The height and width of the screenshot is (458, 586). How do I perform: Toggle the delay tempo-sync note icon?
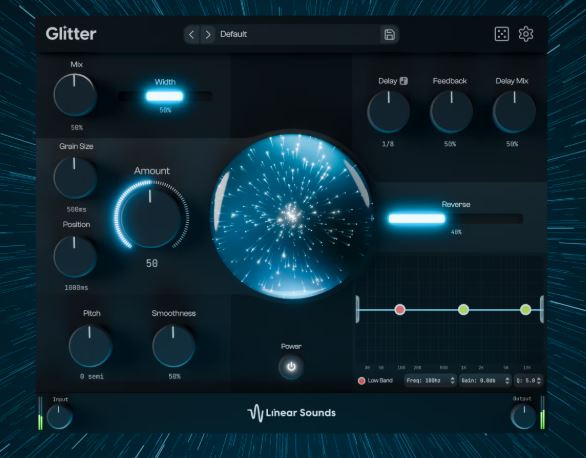tap(404, 81)
